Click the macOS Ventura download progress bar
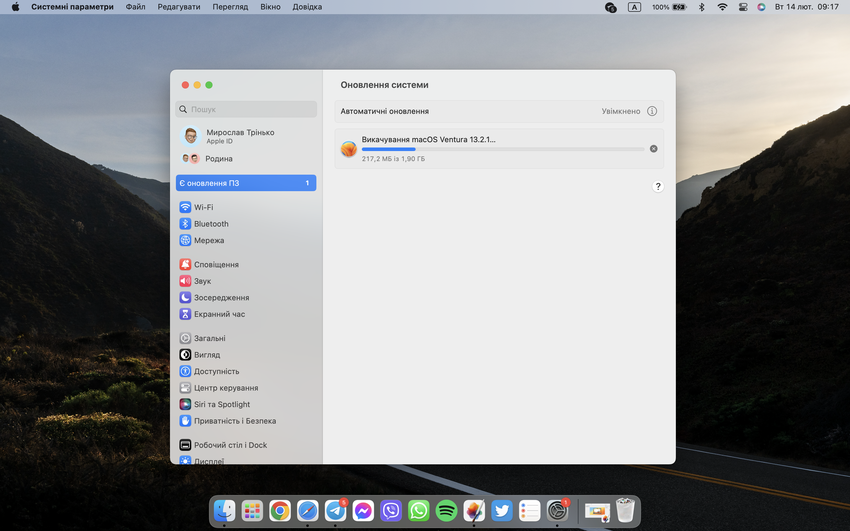Image resolution: width=850 pixels, height=531 pixels. click(502, 149)
